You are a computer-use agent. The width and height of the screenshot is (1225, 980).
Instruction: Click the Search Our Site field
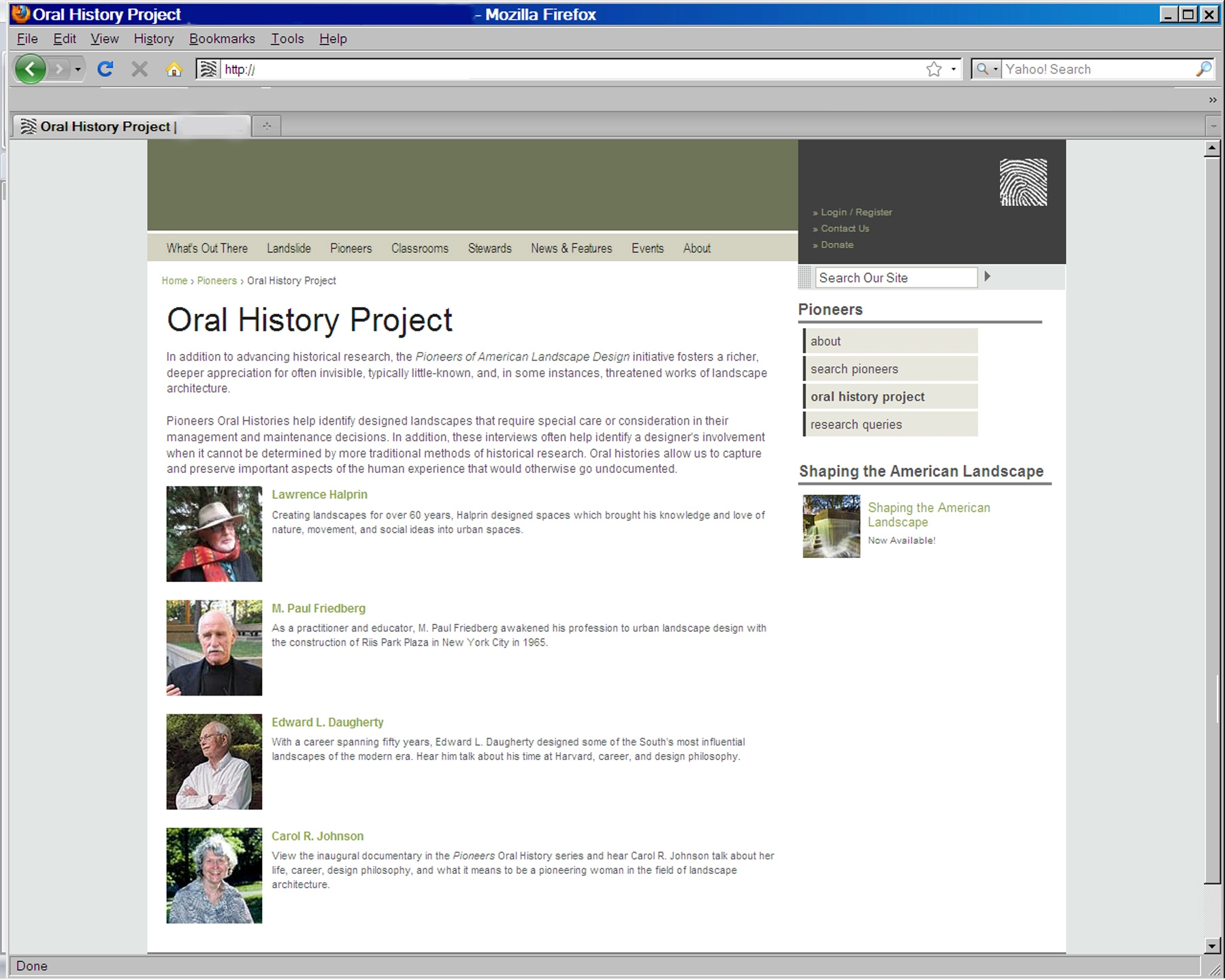(896, 278)
